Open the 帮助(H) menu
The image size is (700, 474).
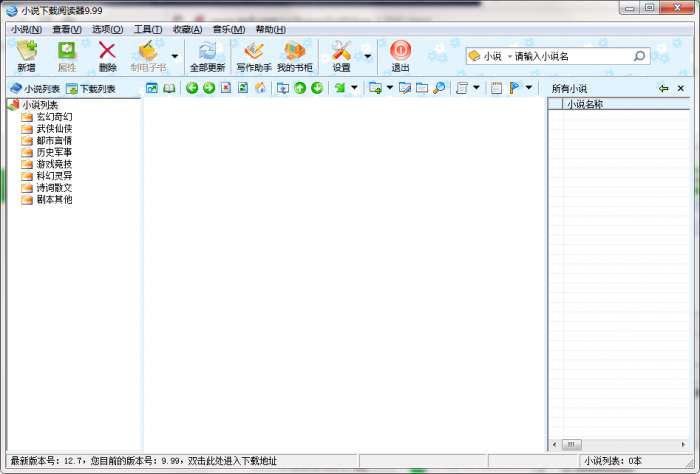[271, 29]
